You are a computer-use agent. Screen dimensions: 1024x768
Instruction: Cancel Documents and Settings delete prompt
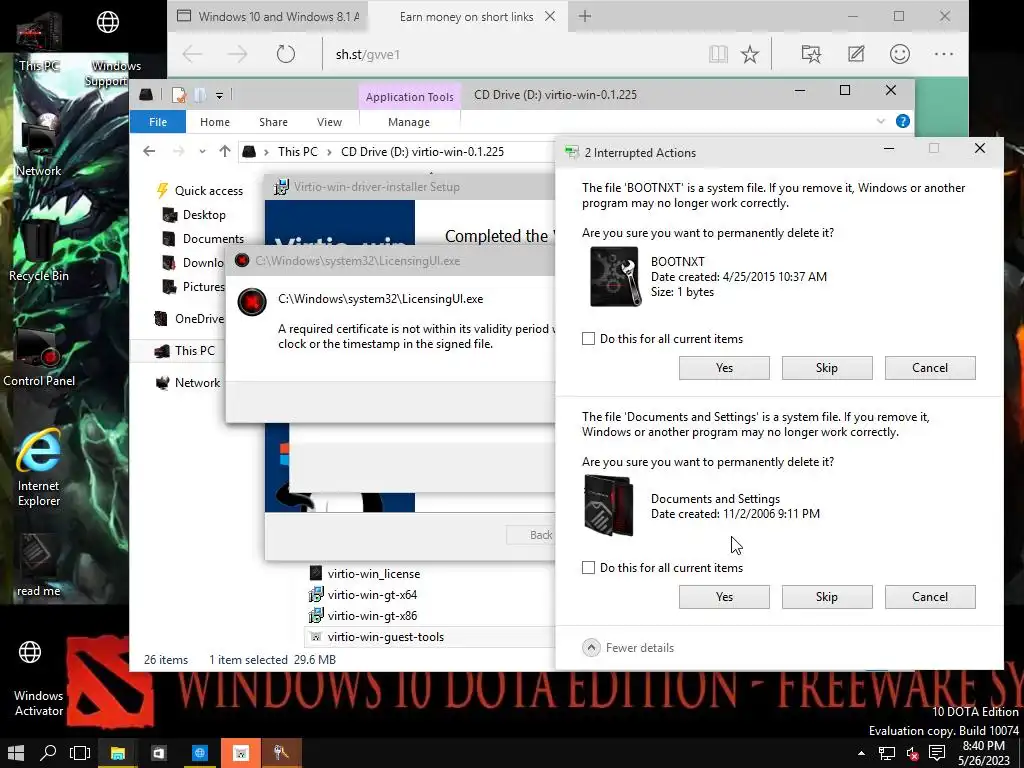[930, 597]
